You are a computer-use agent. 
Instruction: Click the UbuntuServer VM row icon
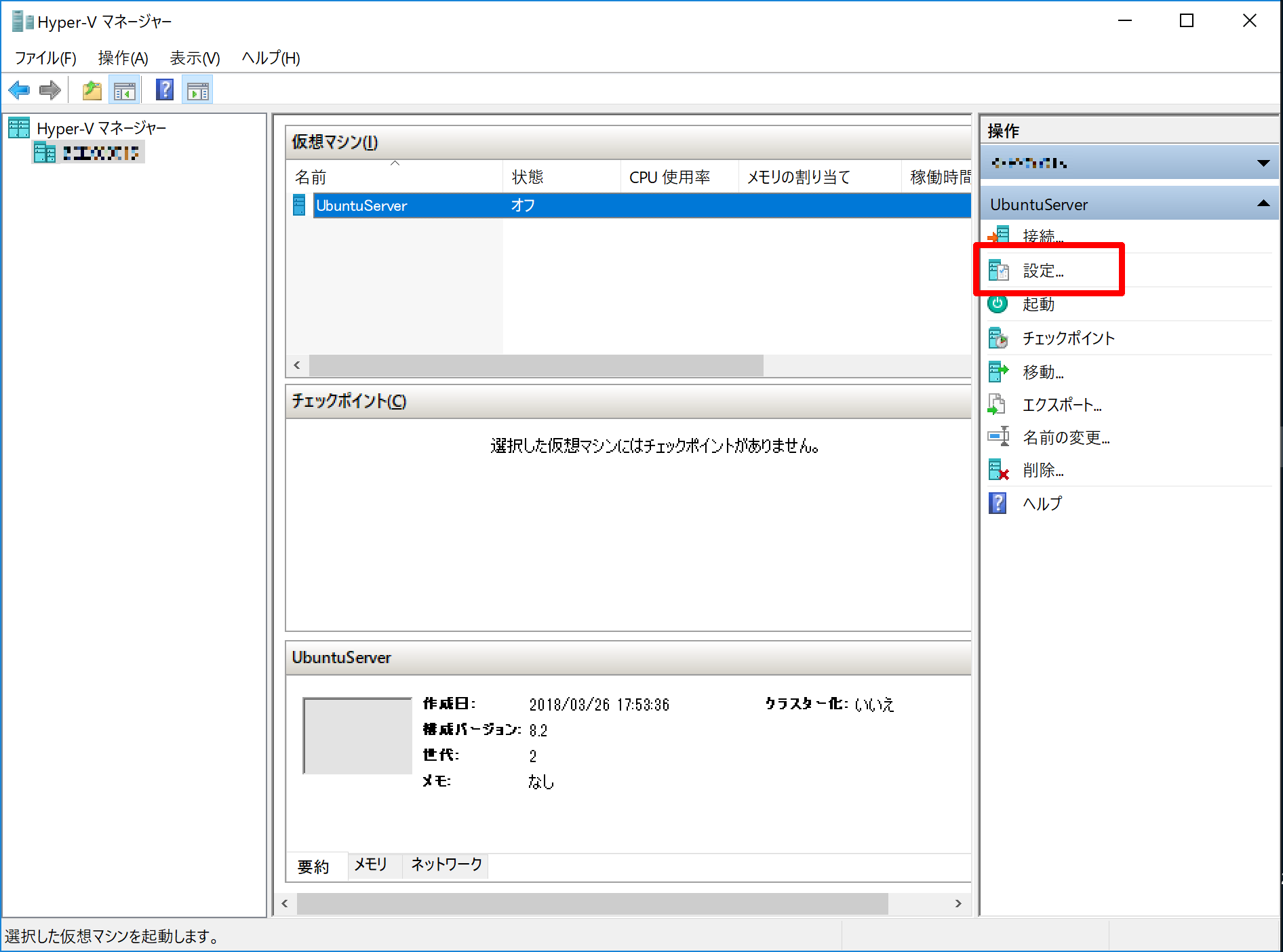[x=299, y=205]
